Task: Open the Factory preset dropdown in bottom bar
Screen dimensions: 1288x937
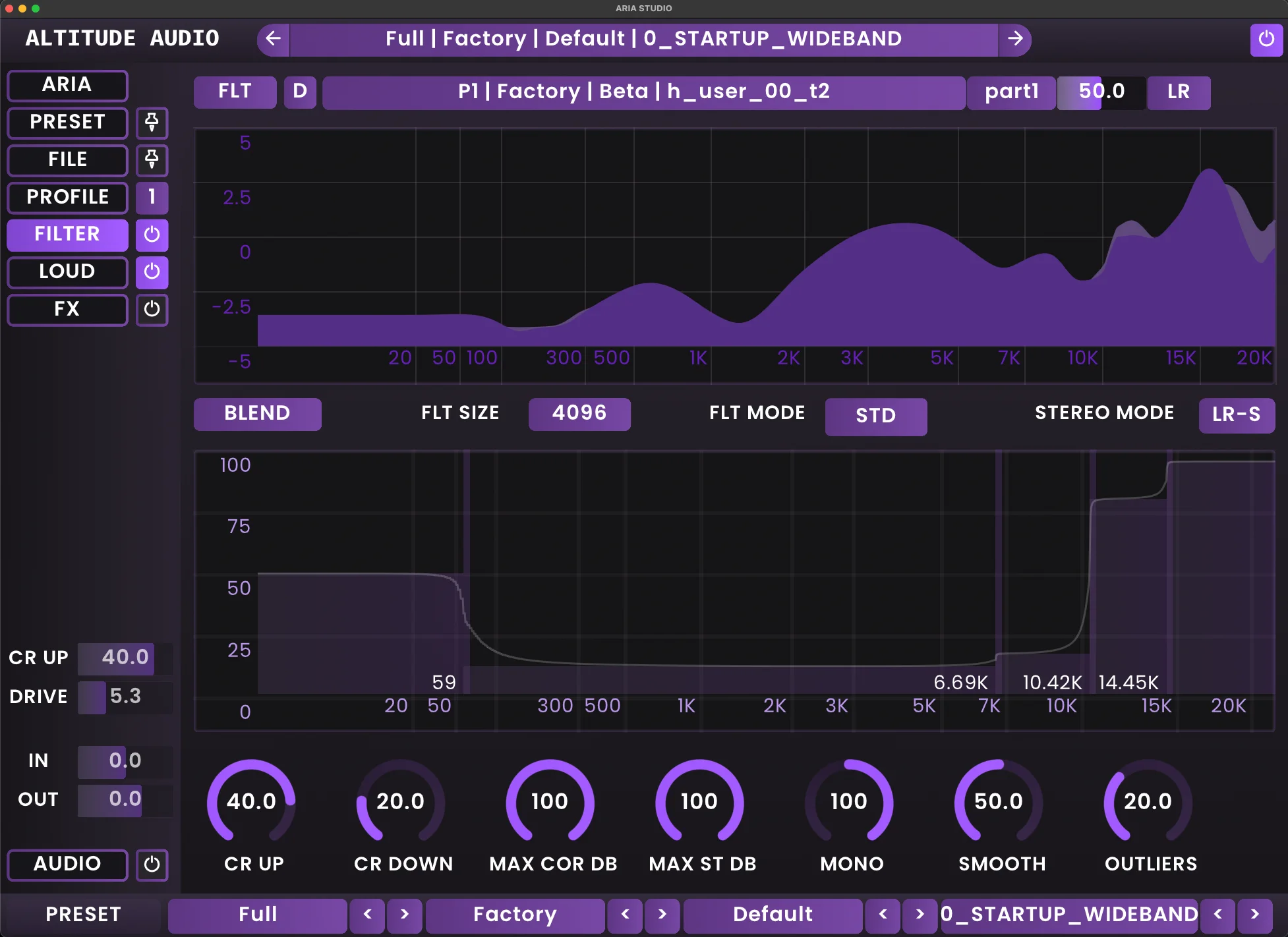Action: tap(514, 915)
